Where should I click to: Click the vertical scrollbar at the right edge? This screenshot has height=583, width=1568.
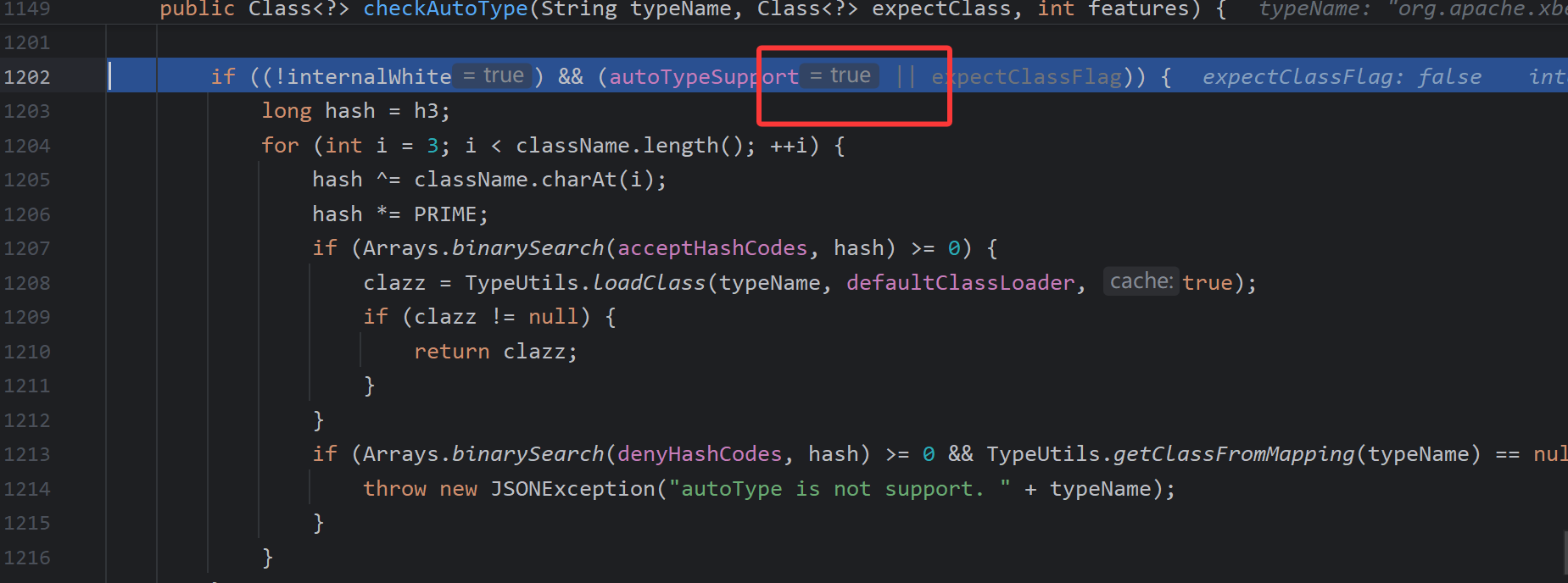[x=1564, y=552]
